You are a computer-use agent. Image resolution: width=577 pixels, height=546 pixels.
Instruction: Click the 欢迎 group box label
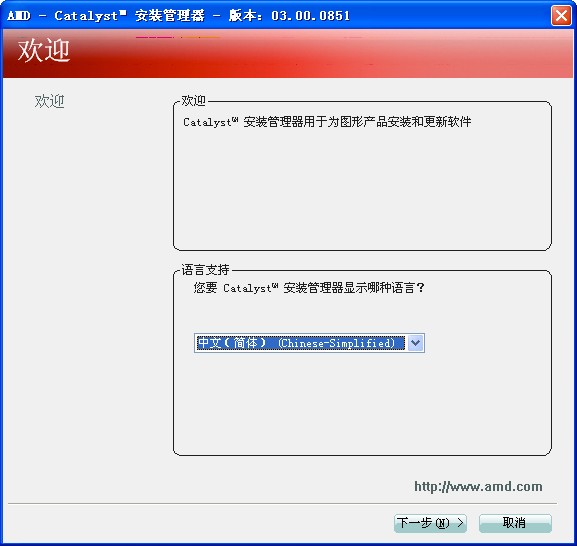coord(193,100)
